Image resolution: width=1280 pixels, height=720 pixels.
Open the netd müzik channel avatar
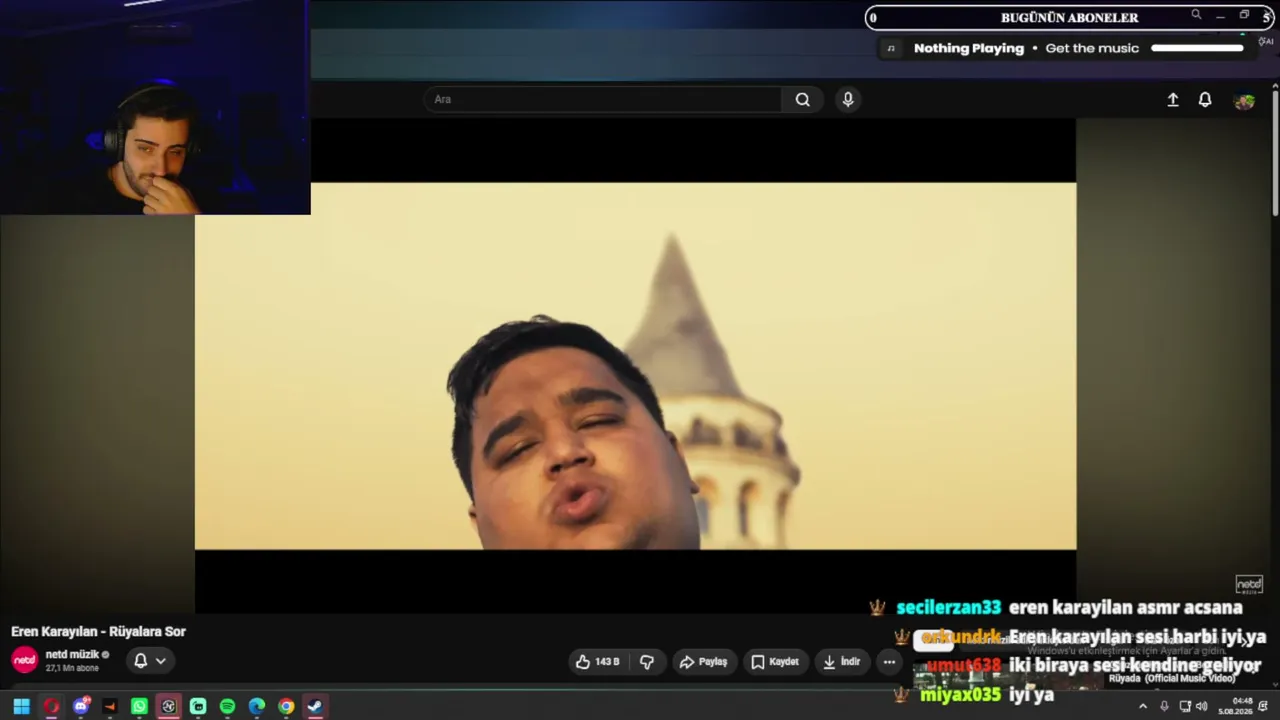(24, 660)
